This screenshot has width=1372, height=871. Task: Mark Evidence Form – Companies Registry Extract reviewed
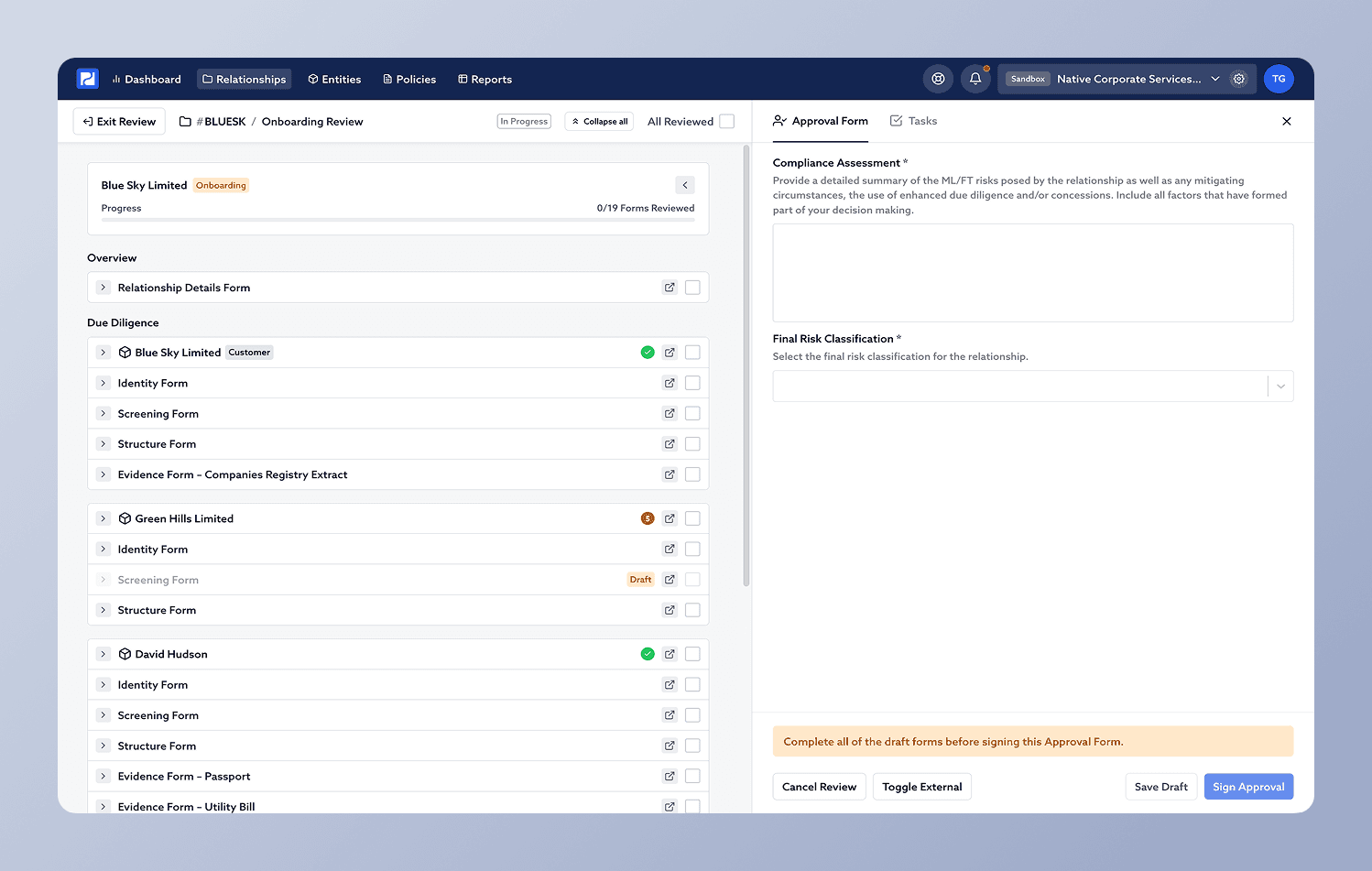coord(692,474)
